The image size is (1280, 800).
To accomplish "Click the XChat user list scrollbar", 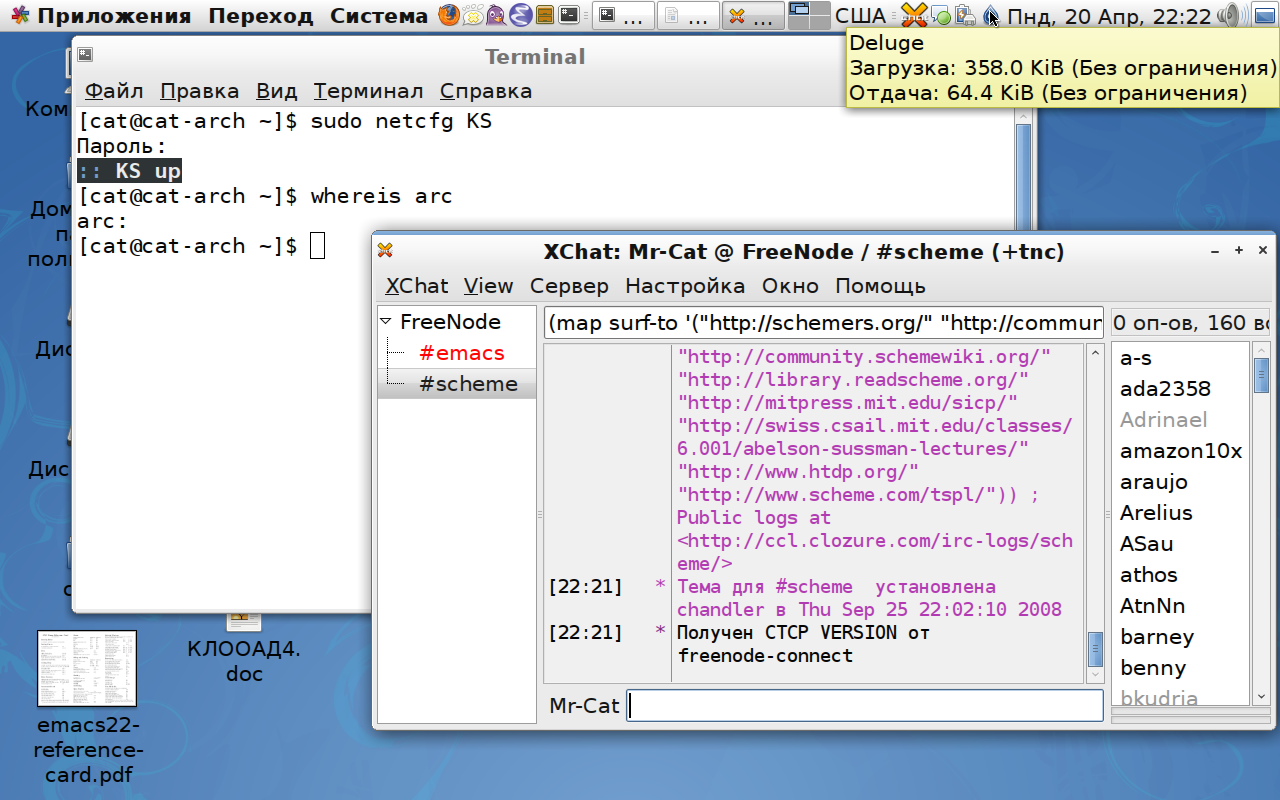I will tap(1261, 520).
